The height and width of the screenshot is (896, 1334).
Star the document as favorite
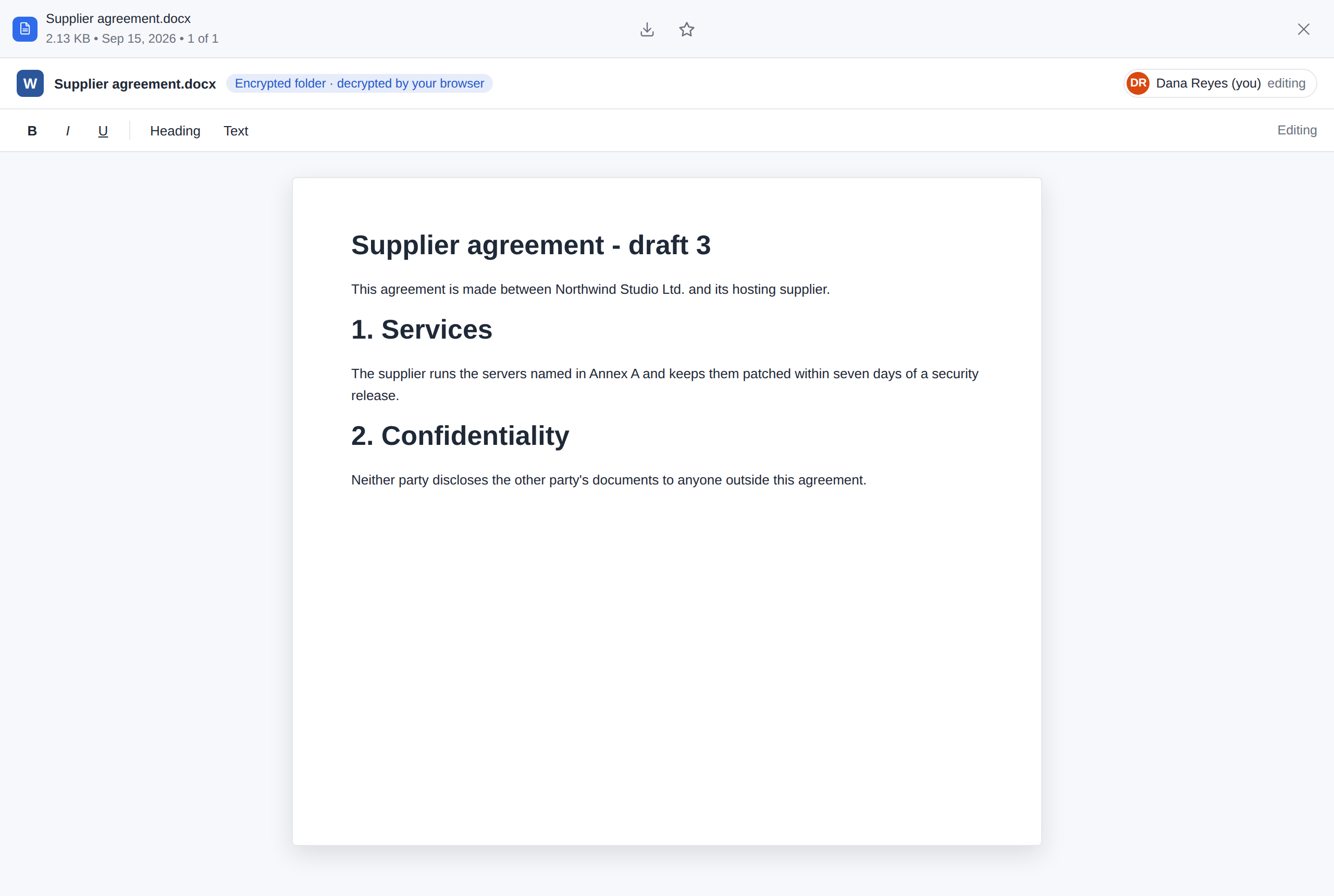click(686, 29)
